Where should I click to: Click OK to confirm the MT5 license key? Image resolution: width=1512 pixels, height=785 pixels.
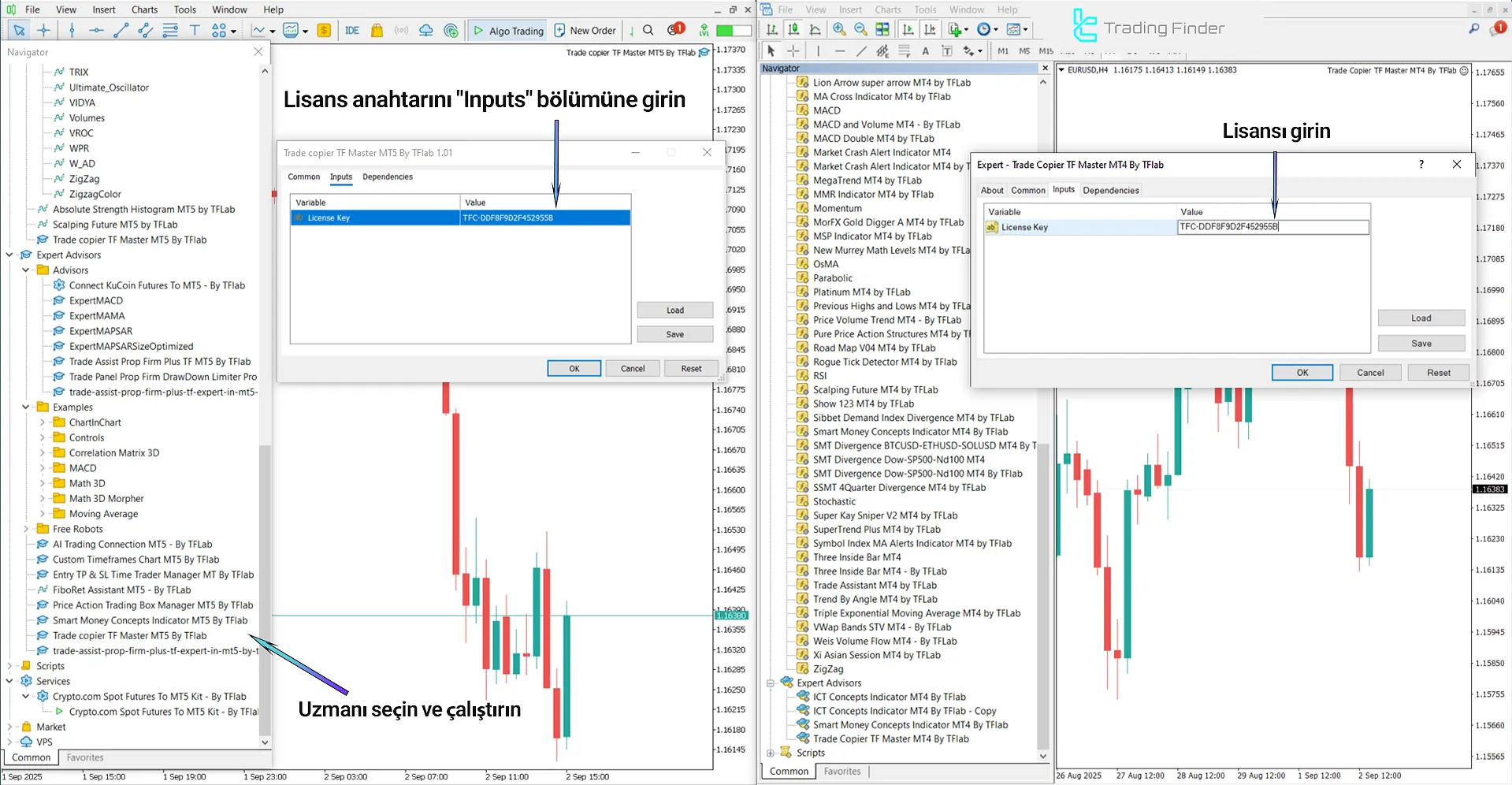(x=574, y=368)
